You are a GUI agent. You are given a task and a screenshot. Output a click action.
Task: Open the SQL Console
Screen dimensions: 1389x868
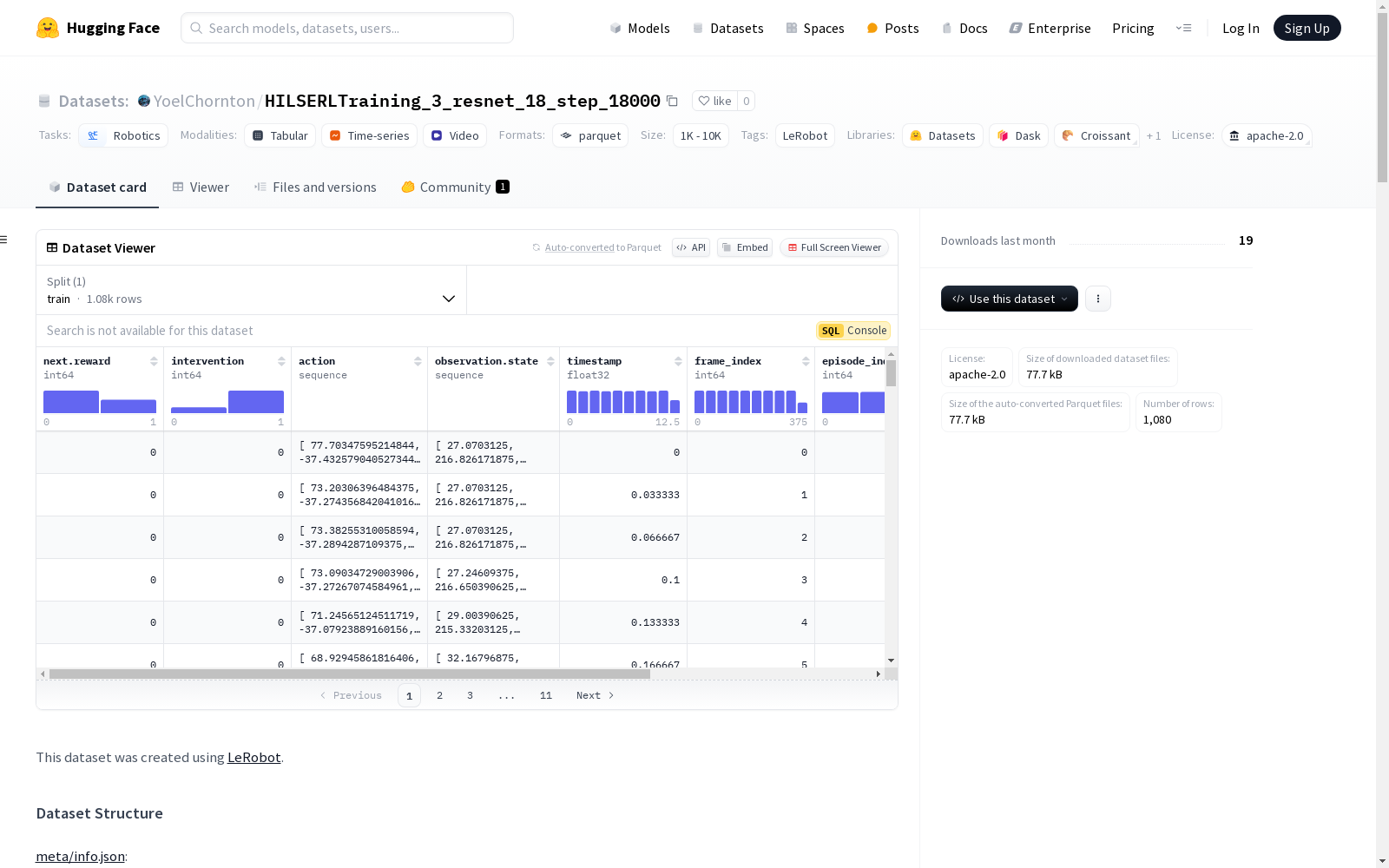[853, 331]
